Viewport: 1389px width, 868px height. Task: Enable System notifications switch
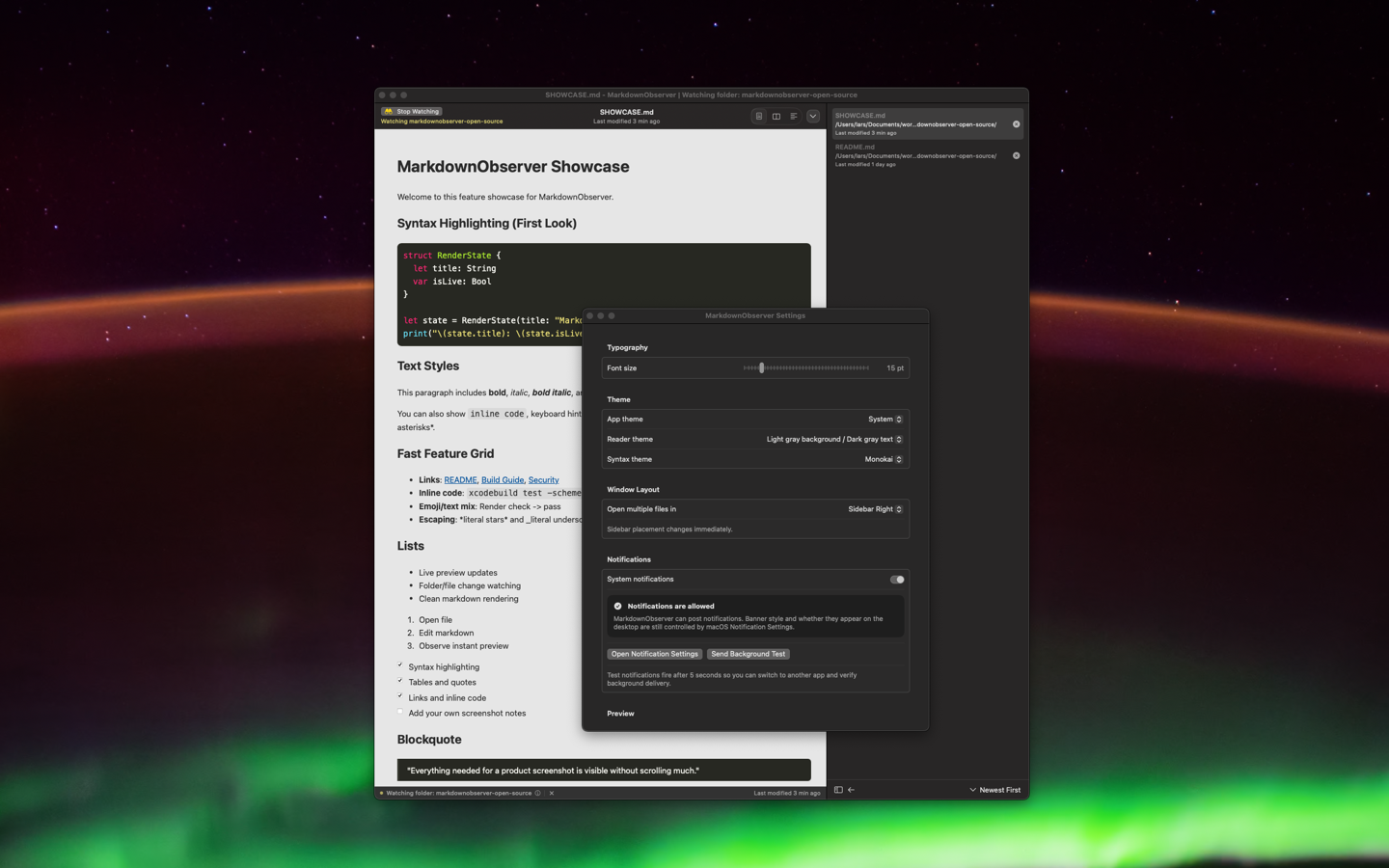point(896,579)
